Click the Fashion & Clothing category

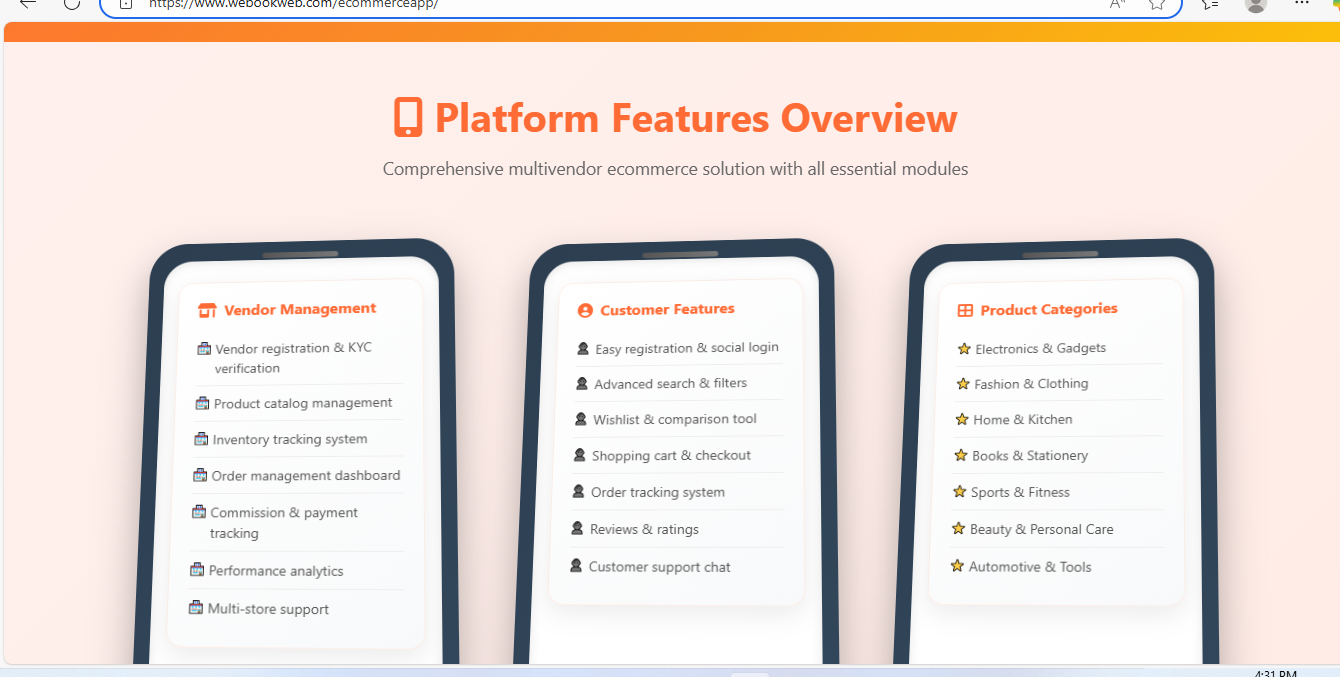point(1030,384)
